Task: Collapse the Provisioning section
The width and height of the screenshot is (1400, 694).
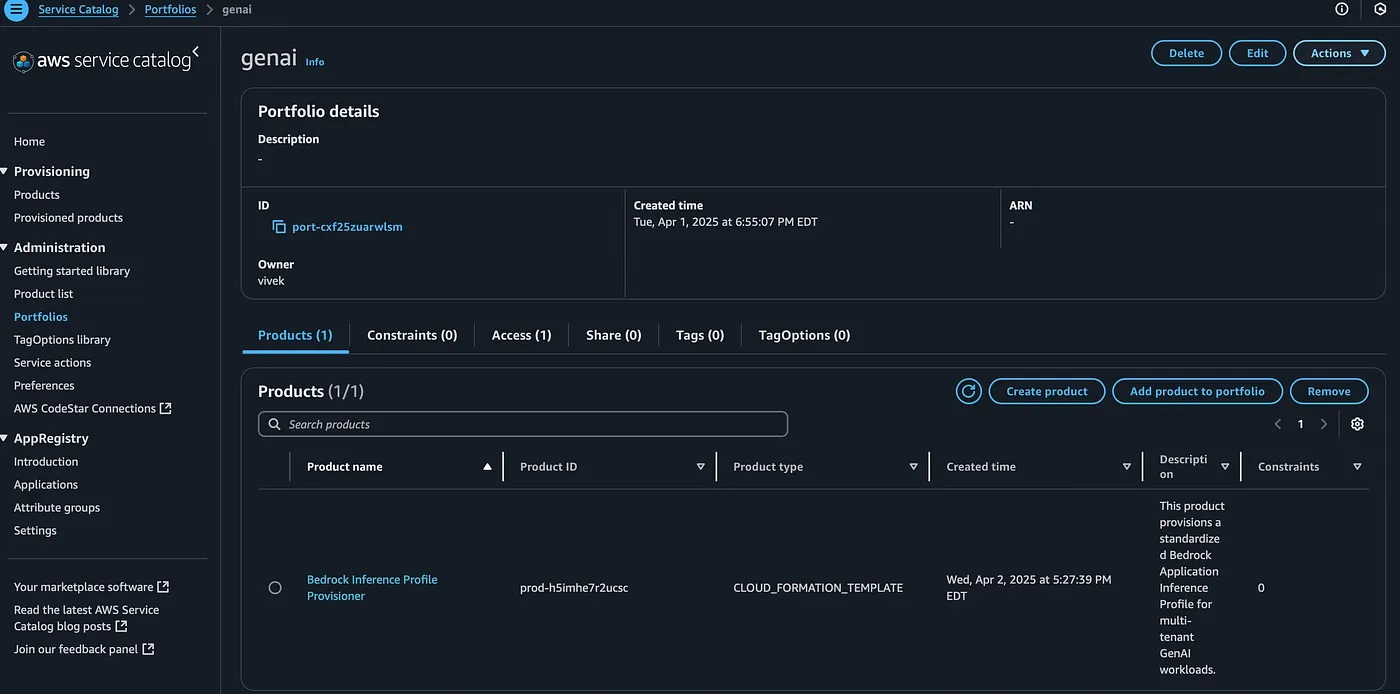Action: [4, 171]
